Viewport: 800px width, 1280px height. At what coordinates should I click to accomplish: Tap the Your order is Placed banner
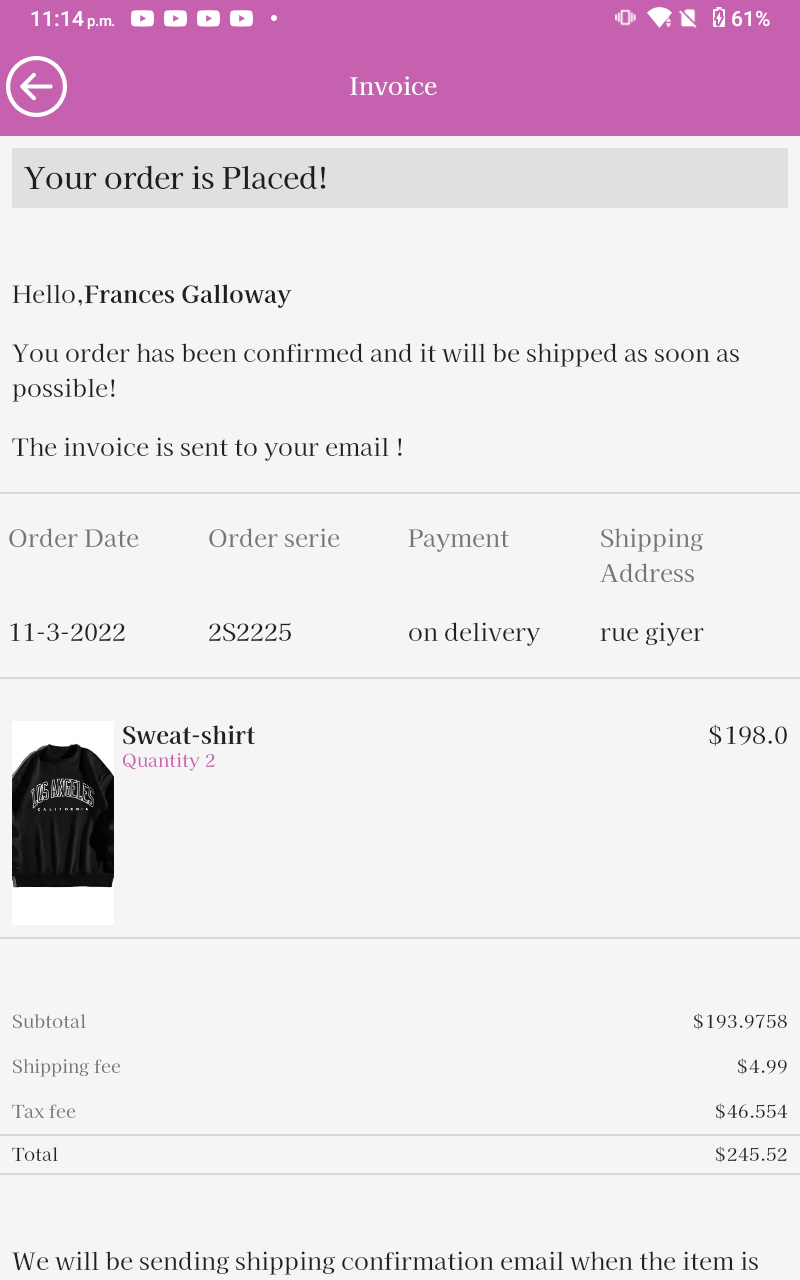coord(400,178)
